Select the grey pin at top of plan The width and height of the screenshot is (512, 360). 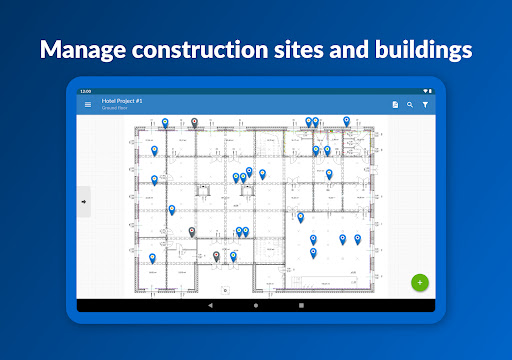tap(195, 123)
